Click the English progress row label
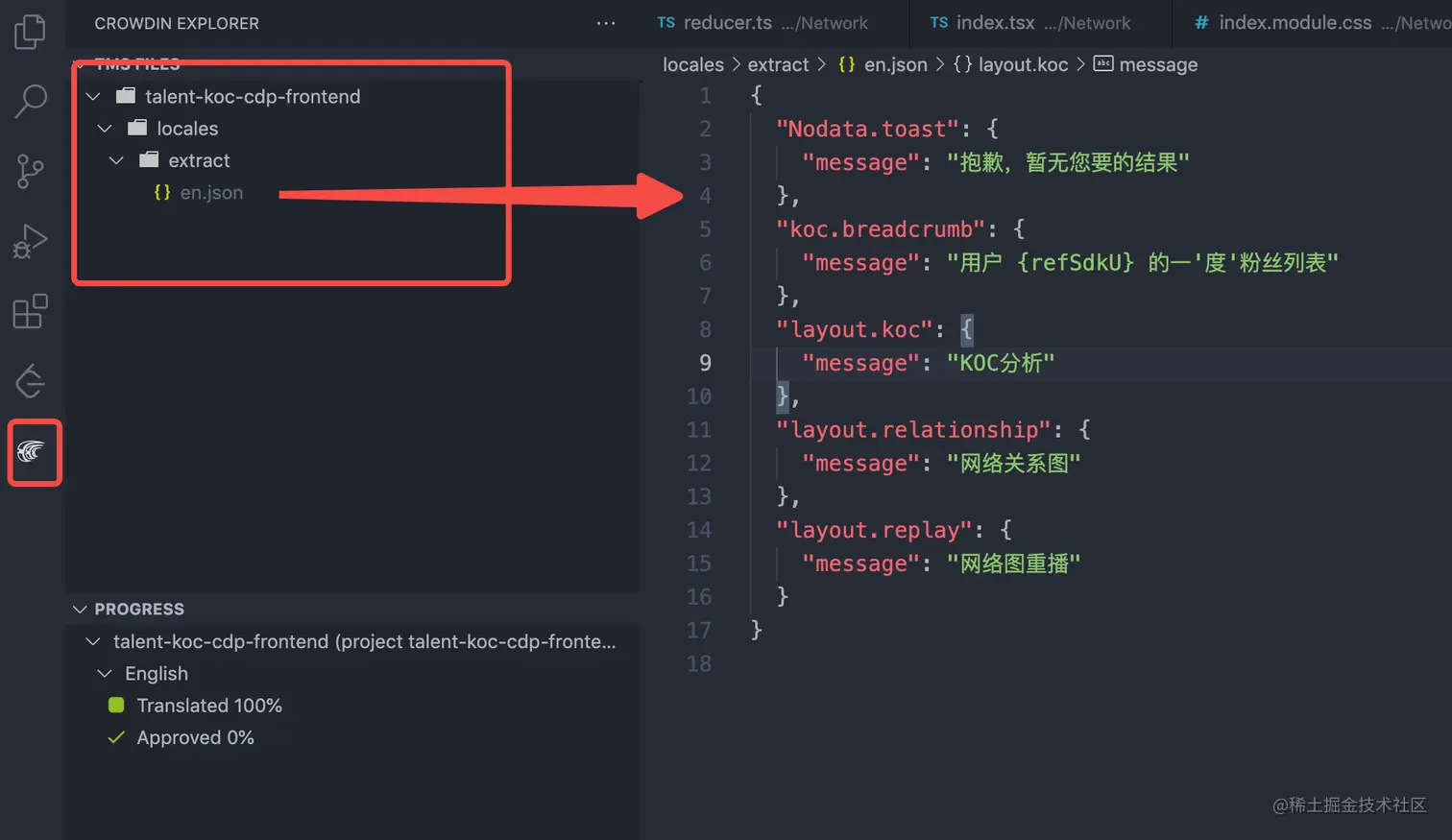The image size is (1452, 840). click(157, 673)
